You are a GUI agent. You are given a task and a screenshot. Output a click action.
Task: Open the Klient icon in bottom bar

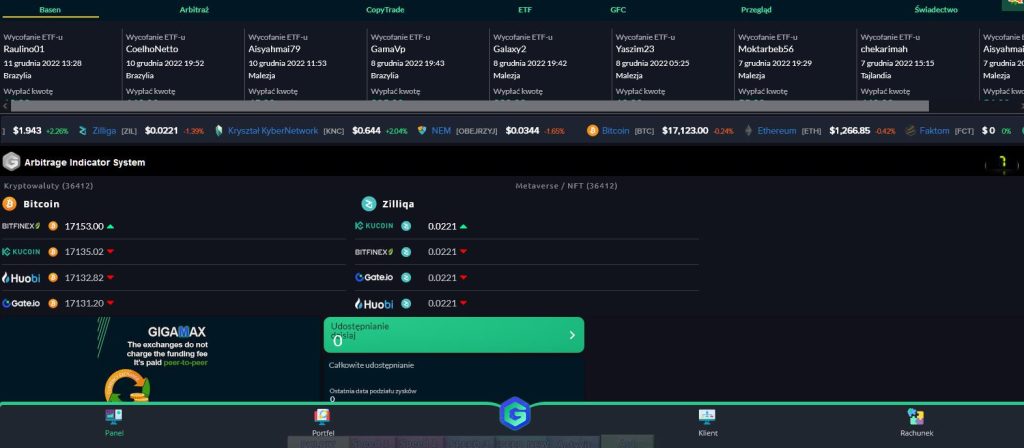click(707, 417)
